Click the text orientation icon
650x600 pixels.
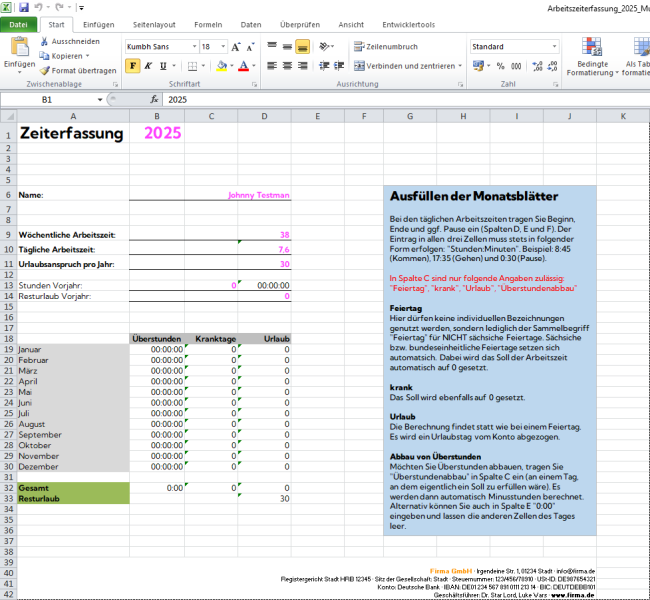325,46
